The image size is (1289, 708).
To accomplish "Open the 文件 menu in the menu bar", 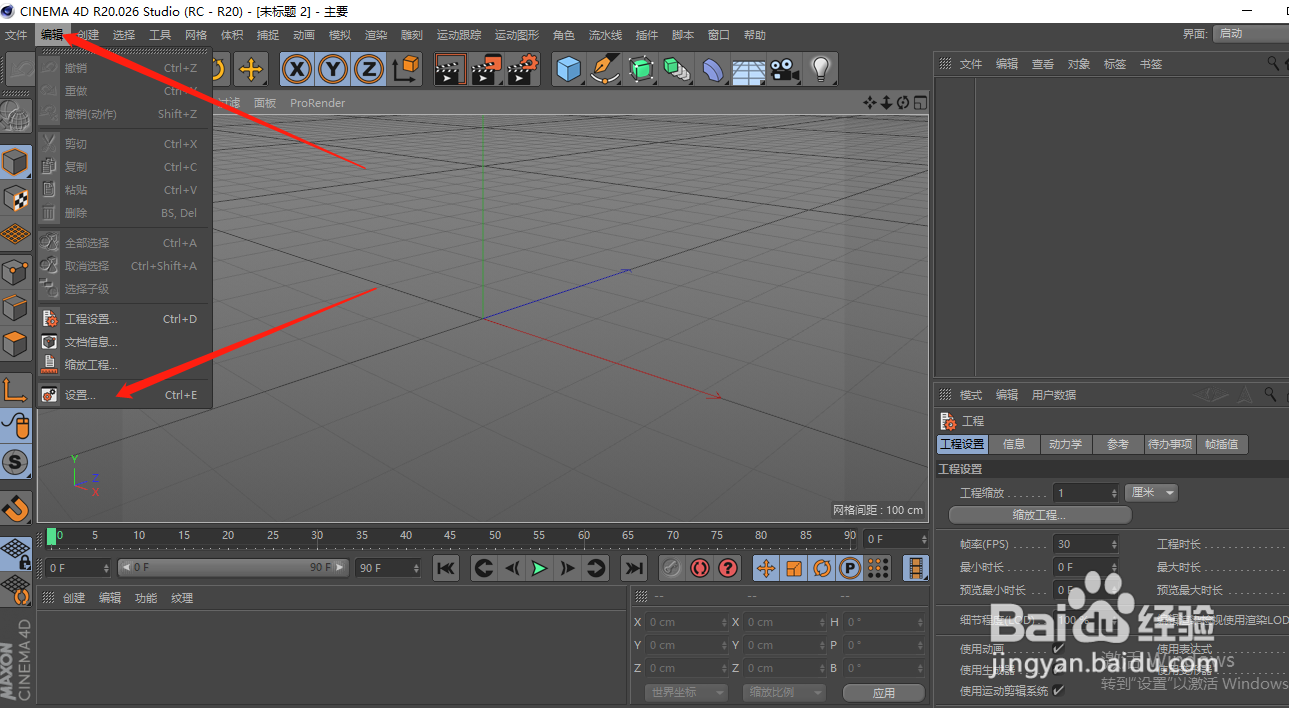I will click(x=16, y=35).
